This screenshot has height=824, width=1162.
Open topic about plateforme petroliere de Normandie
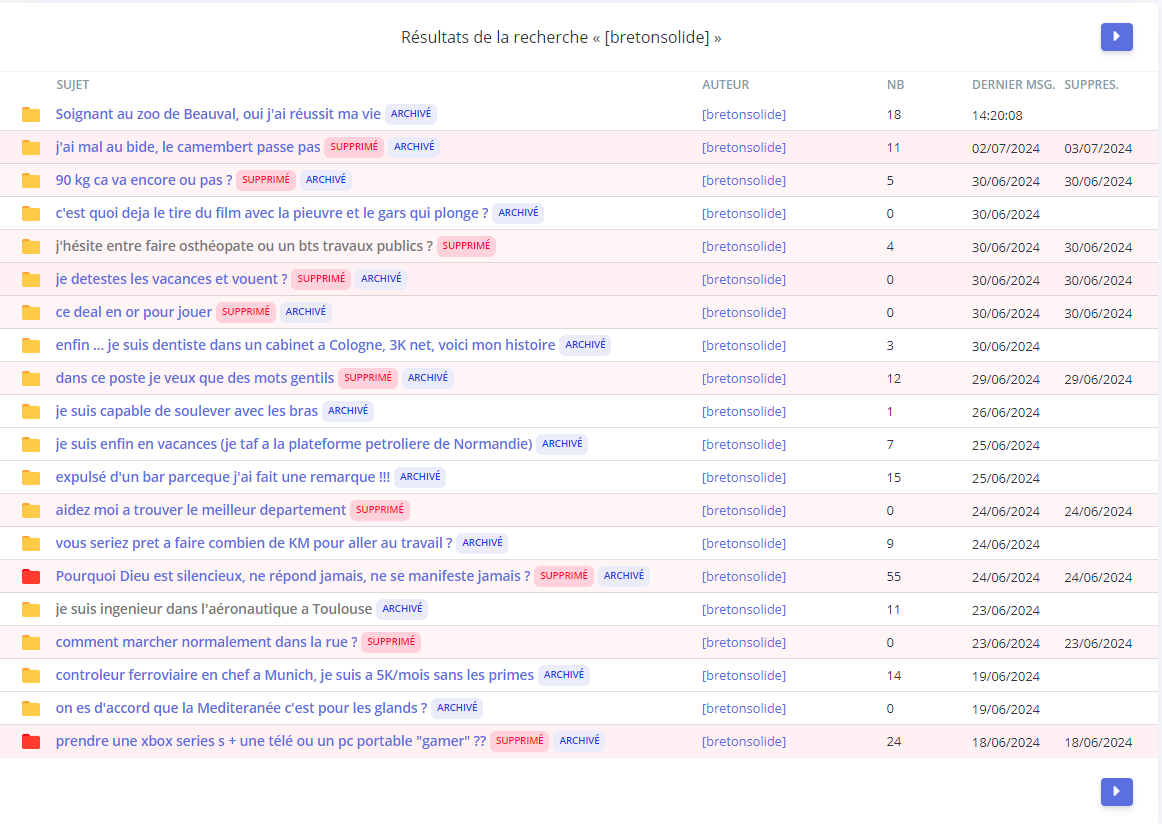[293, 444]
